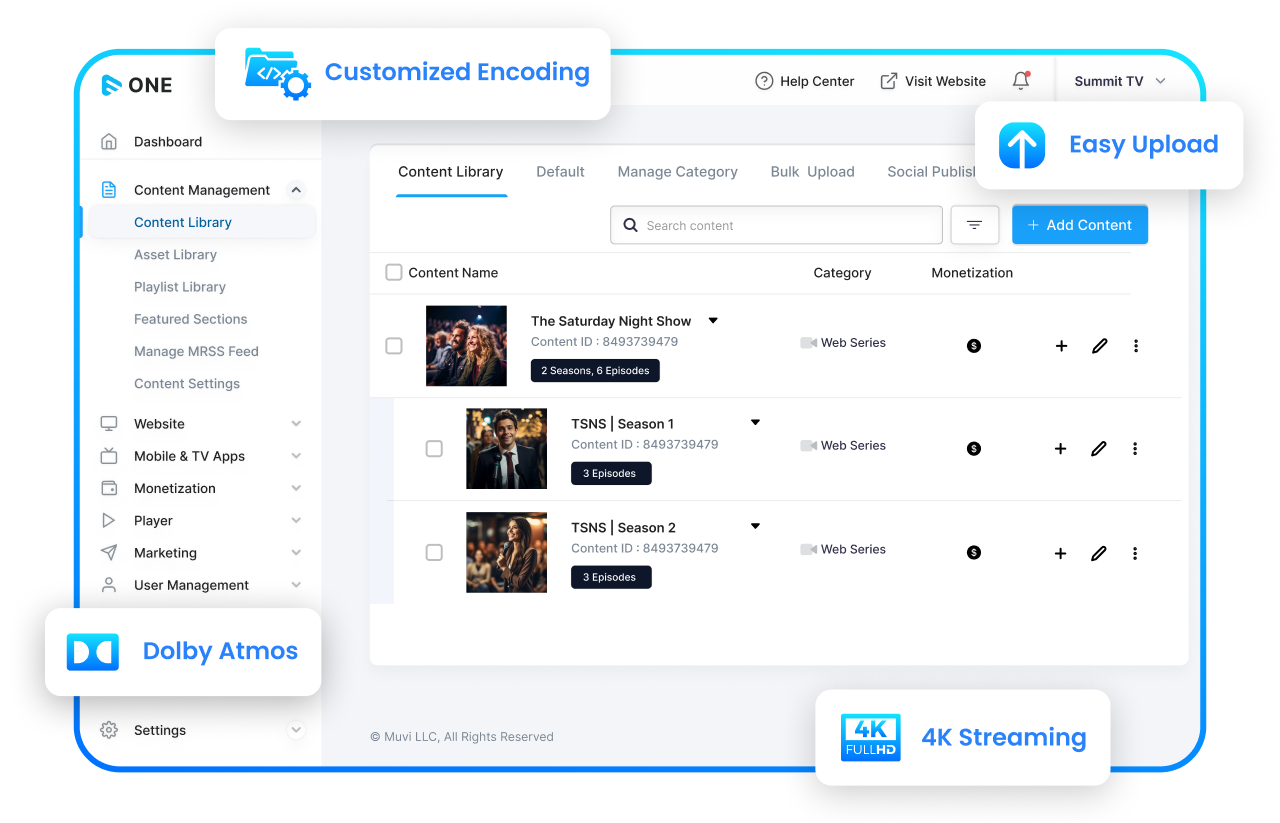Click the Visit Website external link icon
Image resolution: width=1280 pixels, height=823 pixels.
(888, 81)
